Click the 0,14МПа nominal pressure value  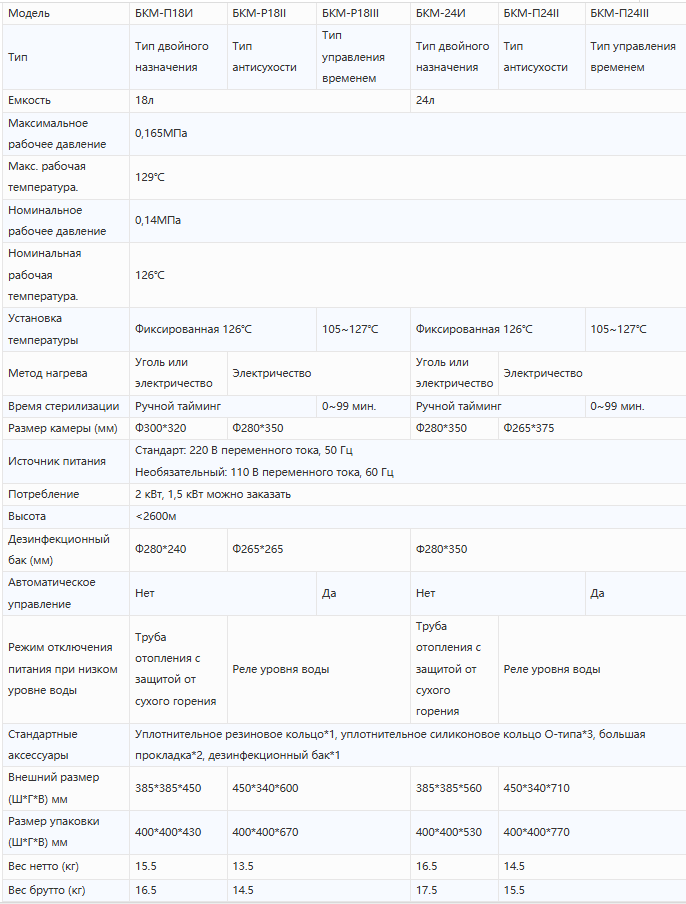coord(158,220)
